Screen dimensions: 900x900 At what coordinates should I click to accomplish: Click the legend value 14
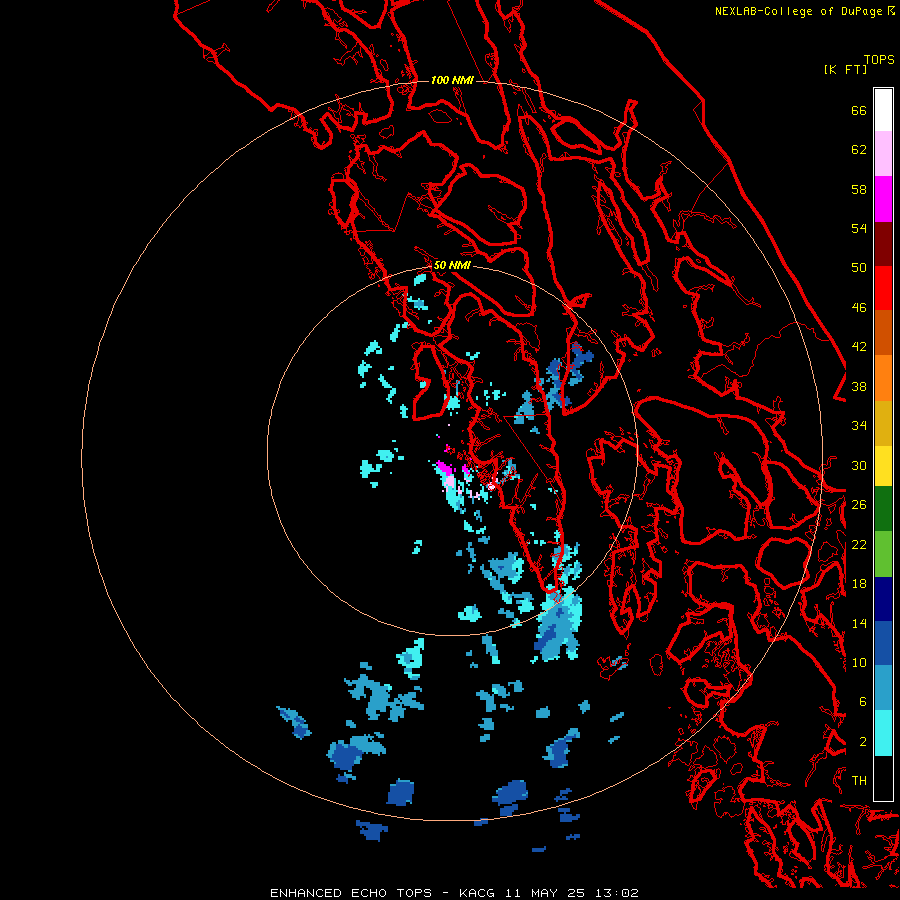[859, 623]
